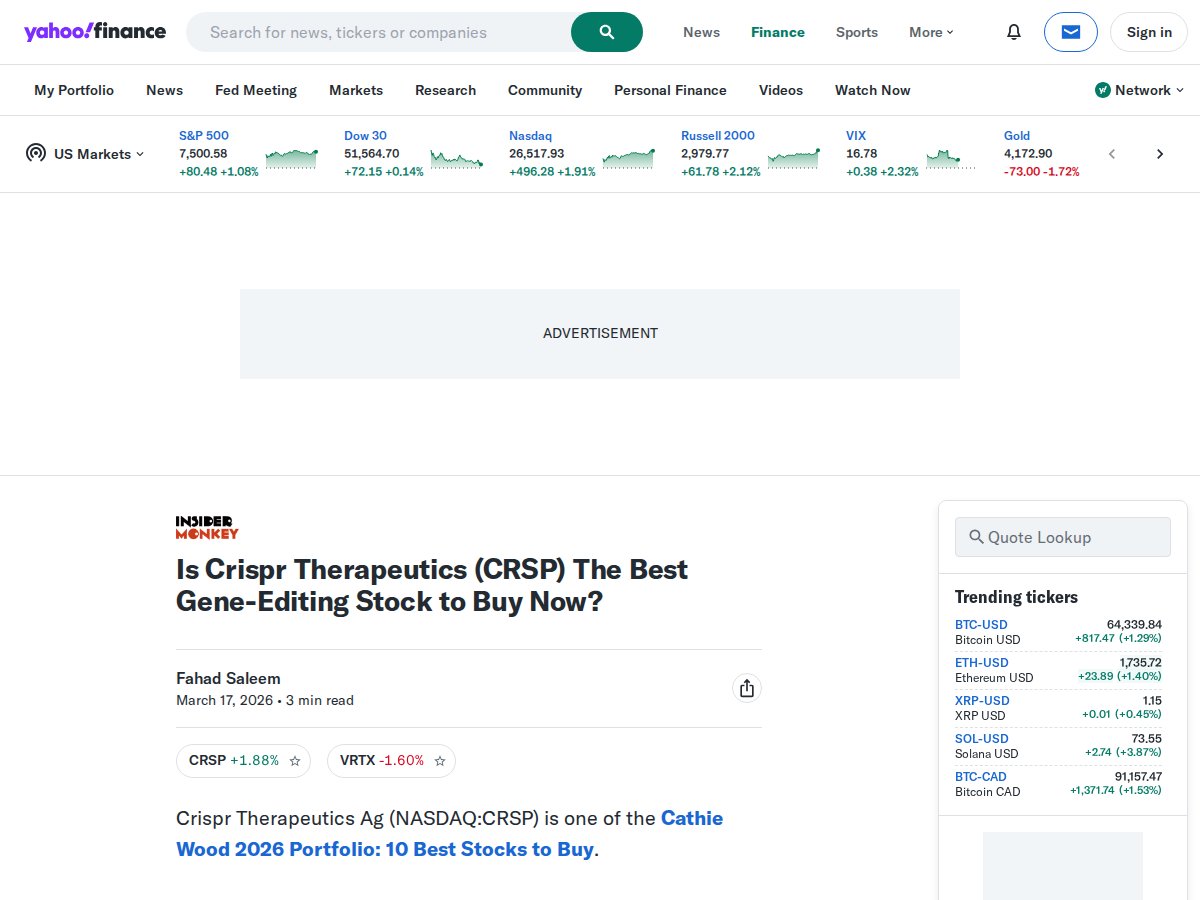Open SOL-USD trending ticker
Viewport: 1200px width, 900px height.
pyautogui.click(x=982, y=738)
